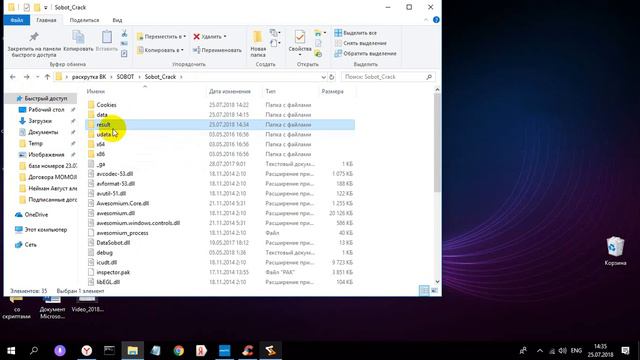Select all (Выделить все)

(356, 33)
